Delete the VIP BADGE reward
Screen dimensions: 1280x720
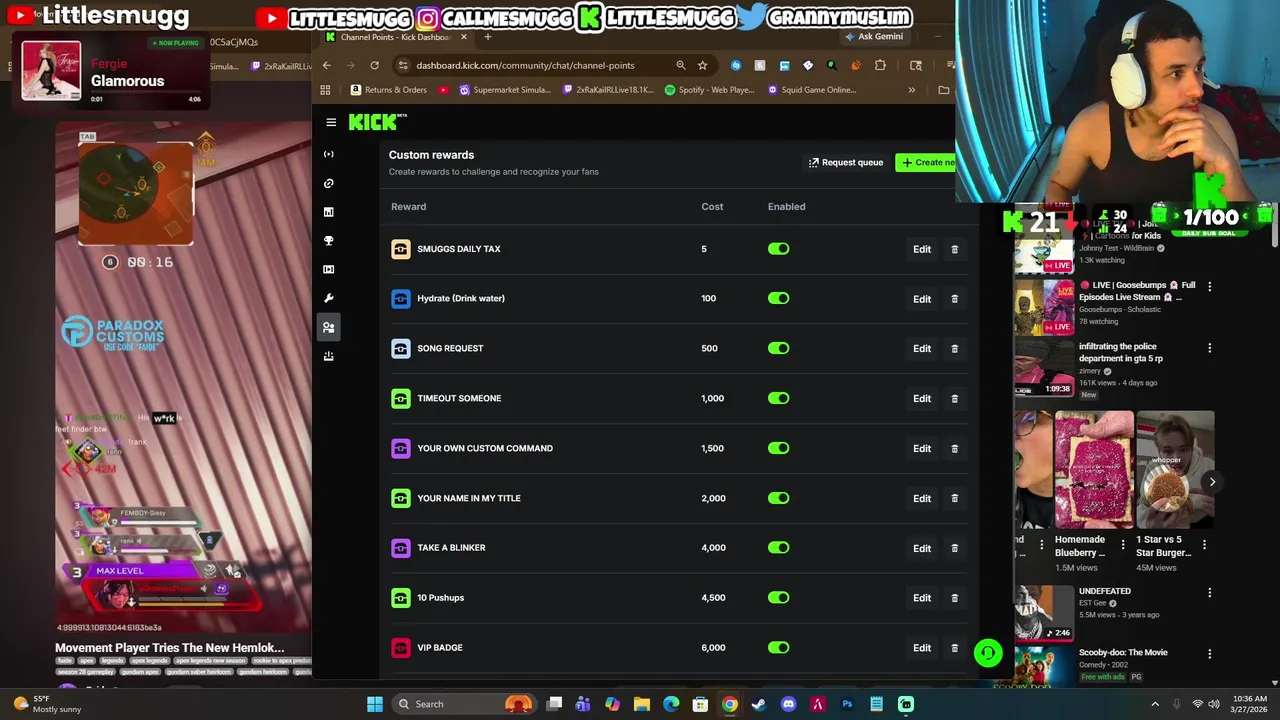pos(954,648)
